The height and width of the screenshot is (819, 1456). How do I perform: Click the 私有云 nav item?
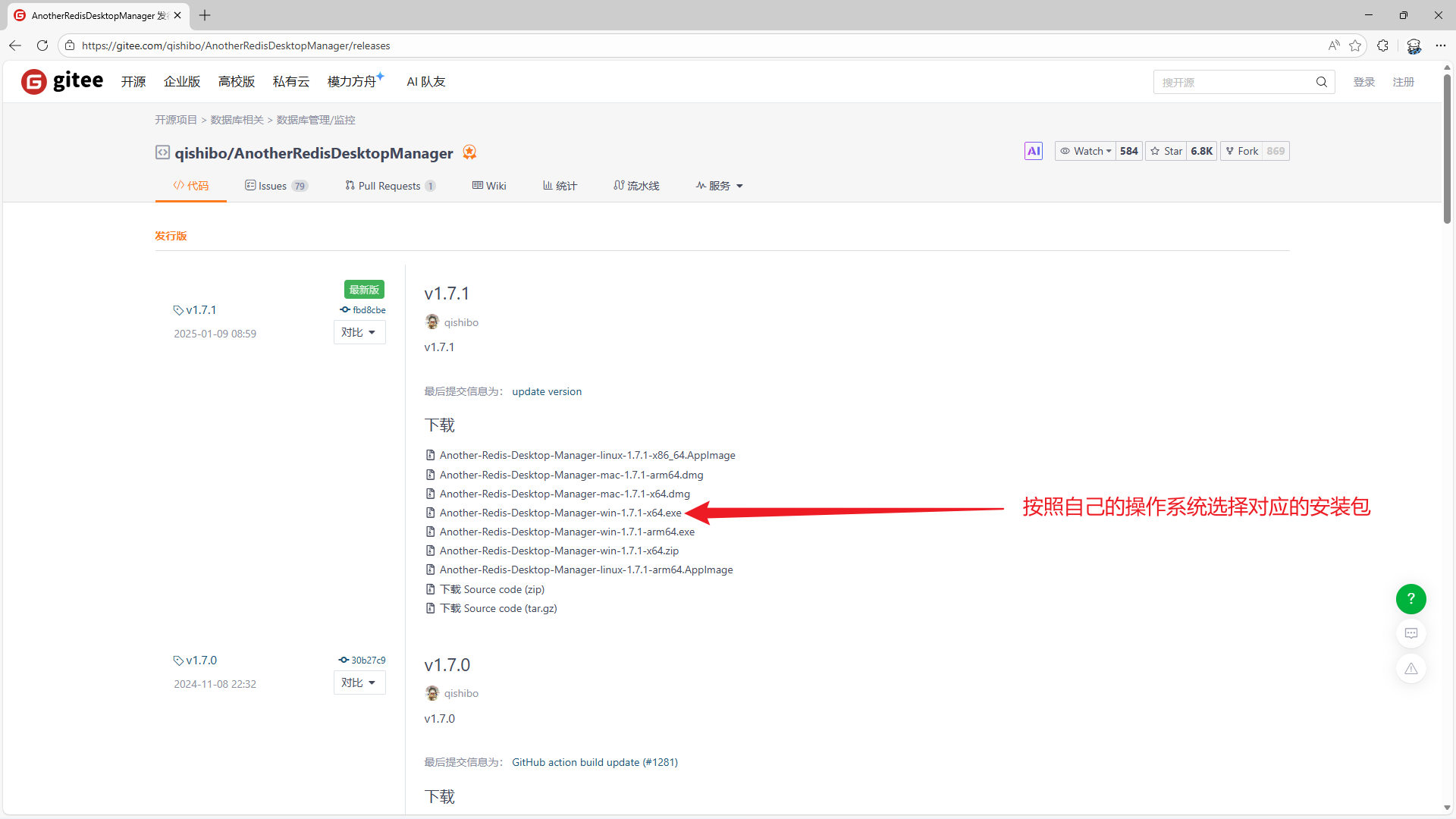click(x=291, y=82)
